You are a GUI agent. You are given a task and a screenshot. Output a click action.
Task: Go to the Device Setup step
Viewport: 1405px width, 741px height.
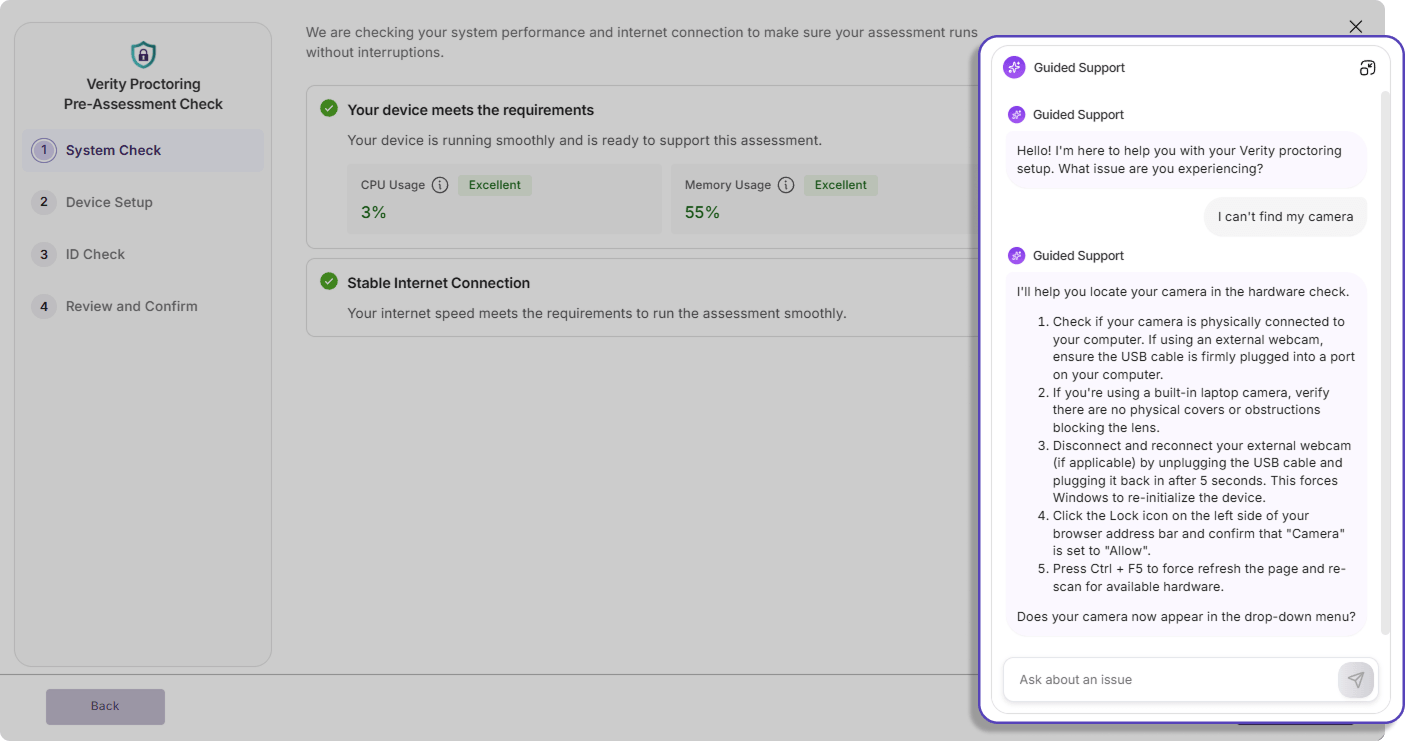tap(143, 202)
